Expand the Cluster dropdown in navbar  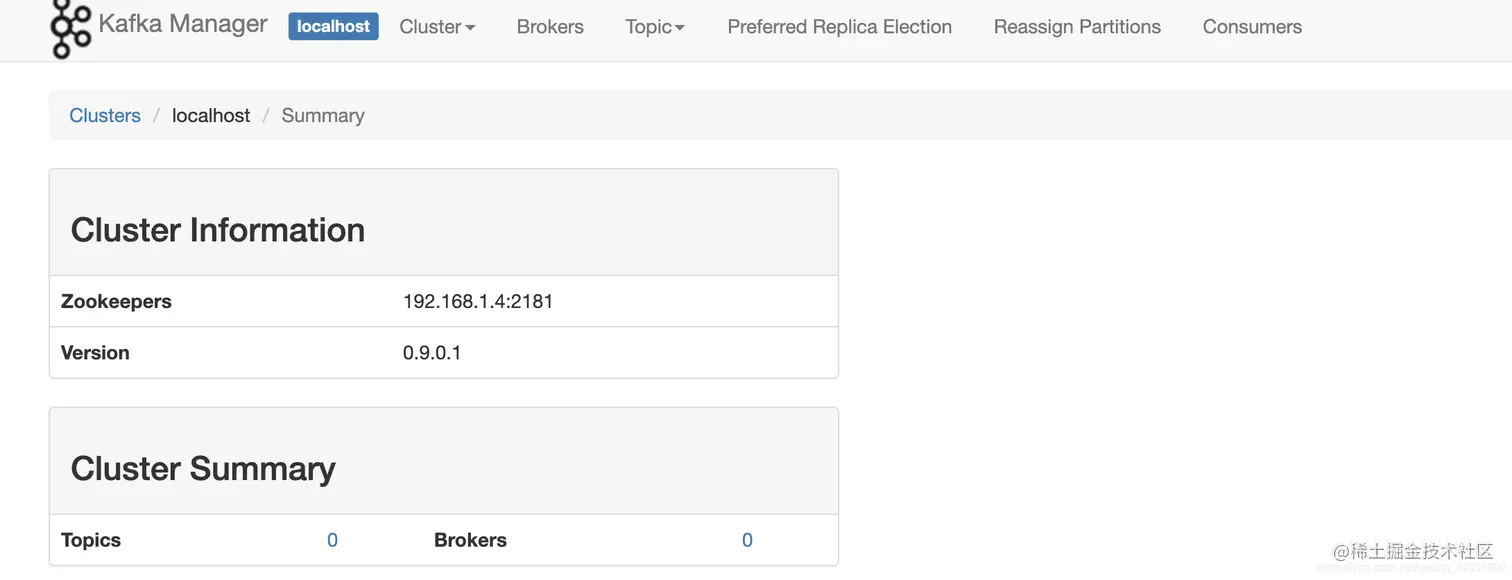coord(437,27)
